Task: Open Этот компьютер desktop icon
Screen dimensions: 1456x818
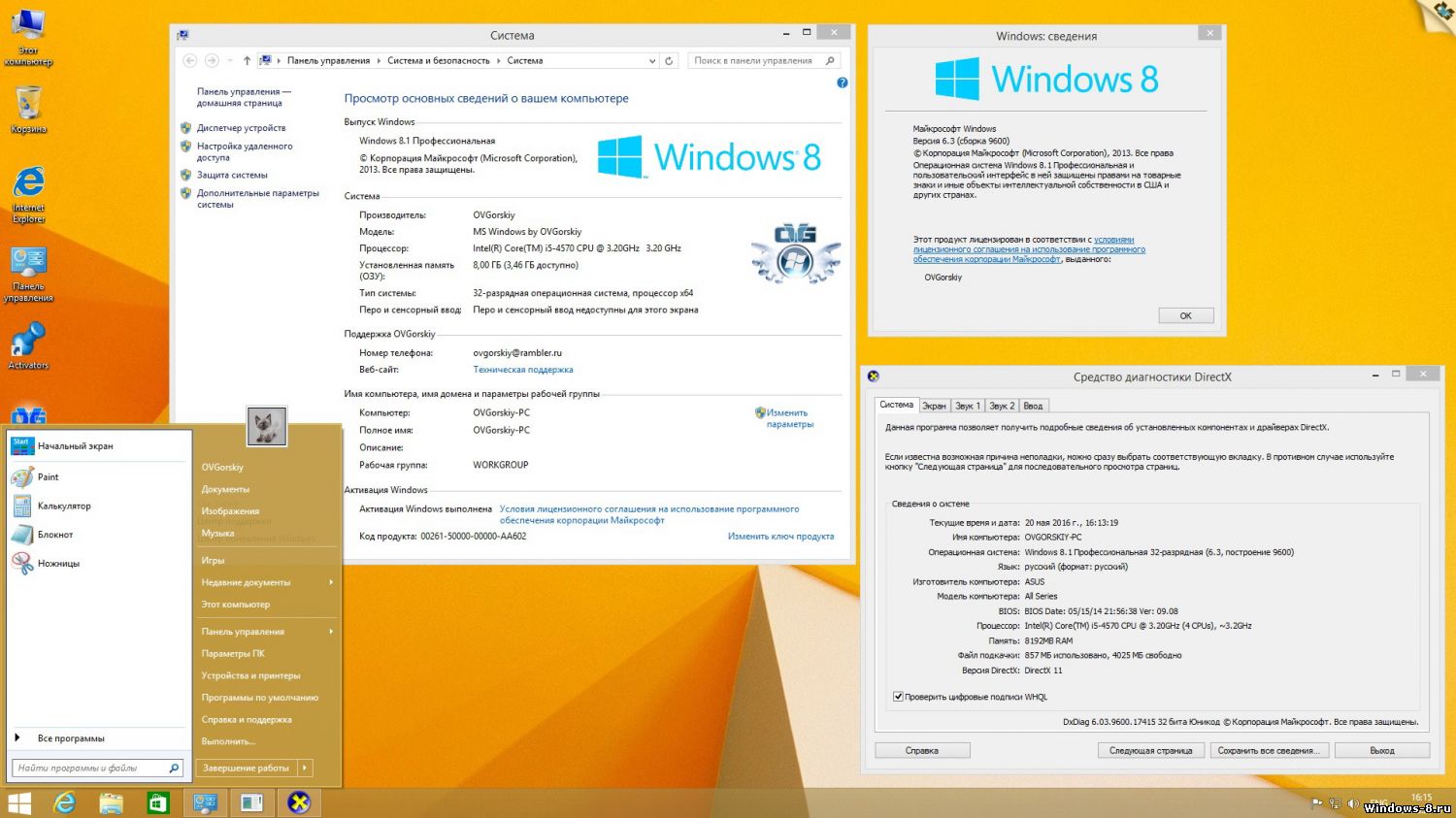Action: pyautogui.click(x=28, y=37)
